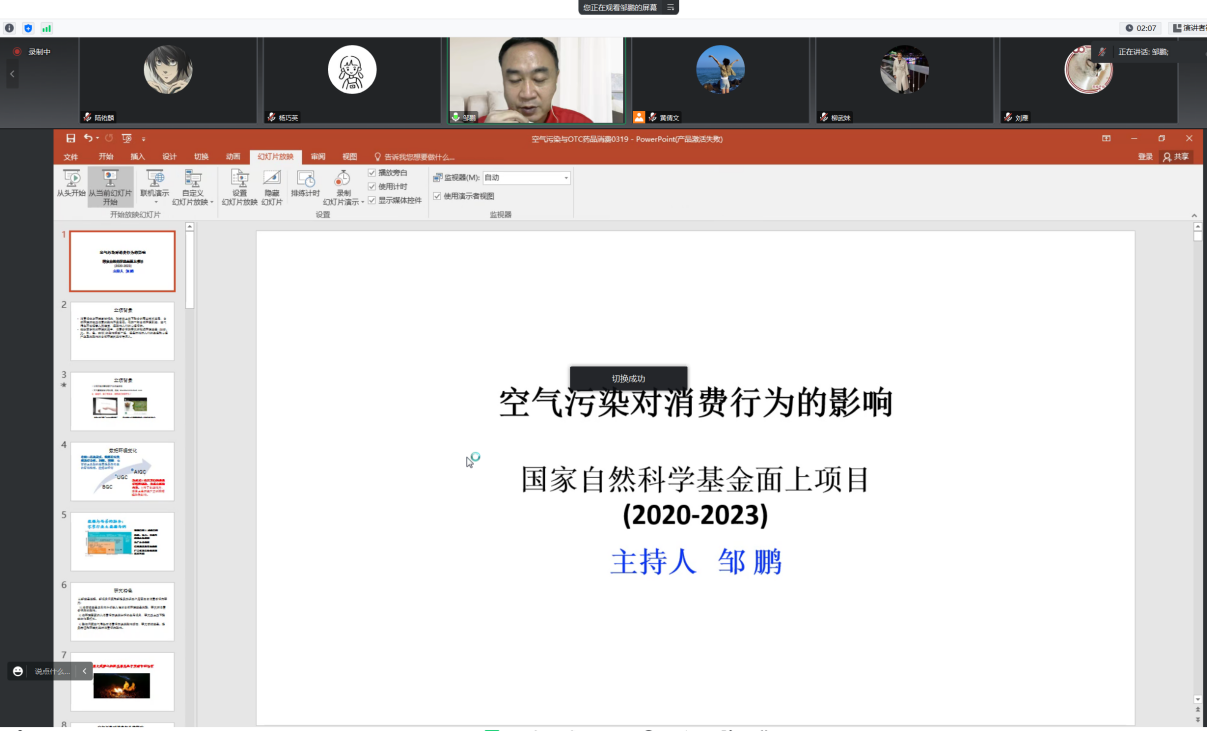Click the Share (共享) button

click(1176, 157)
